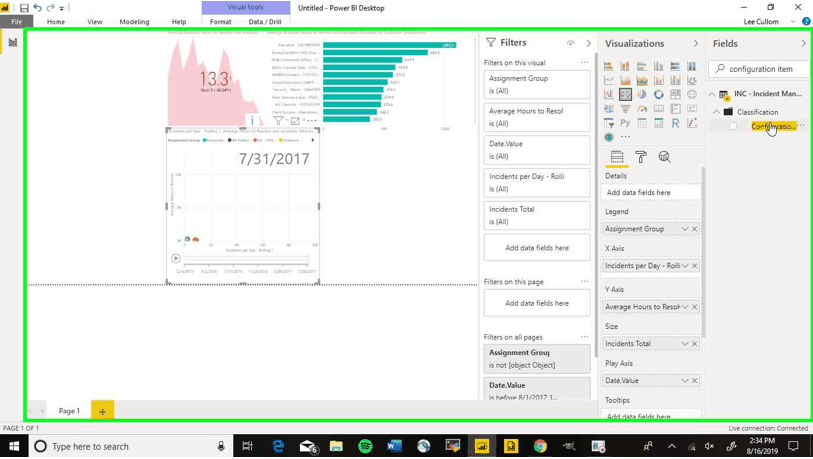Viewport: 813px width, 459px height.
Task: Open the File menu
Action: [17, 22]
